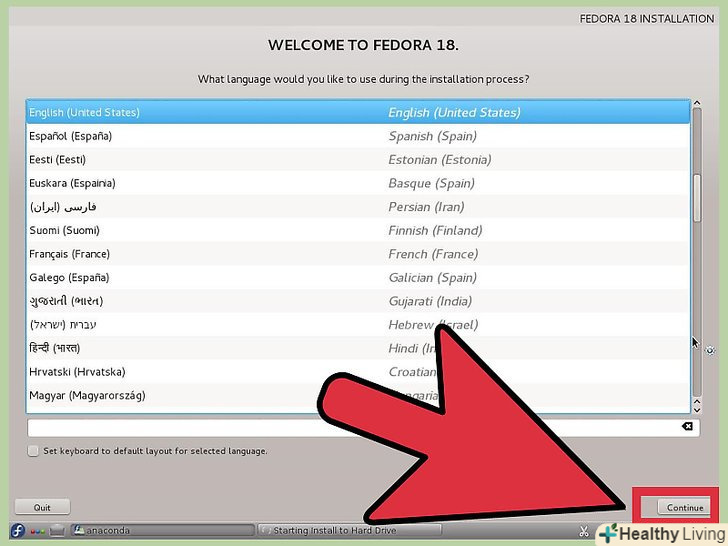Select Magyar (Magyarország) language
Viewport: 728px width, 546px height.
tap(358, 396)
